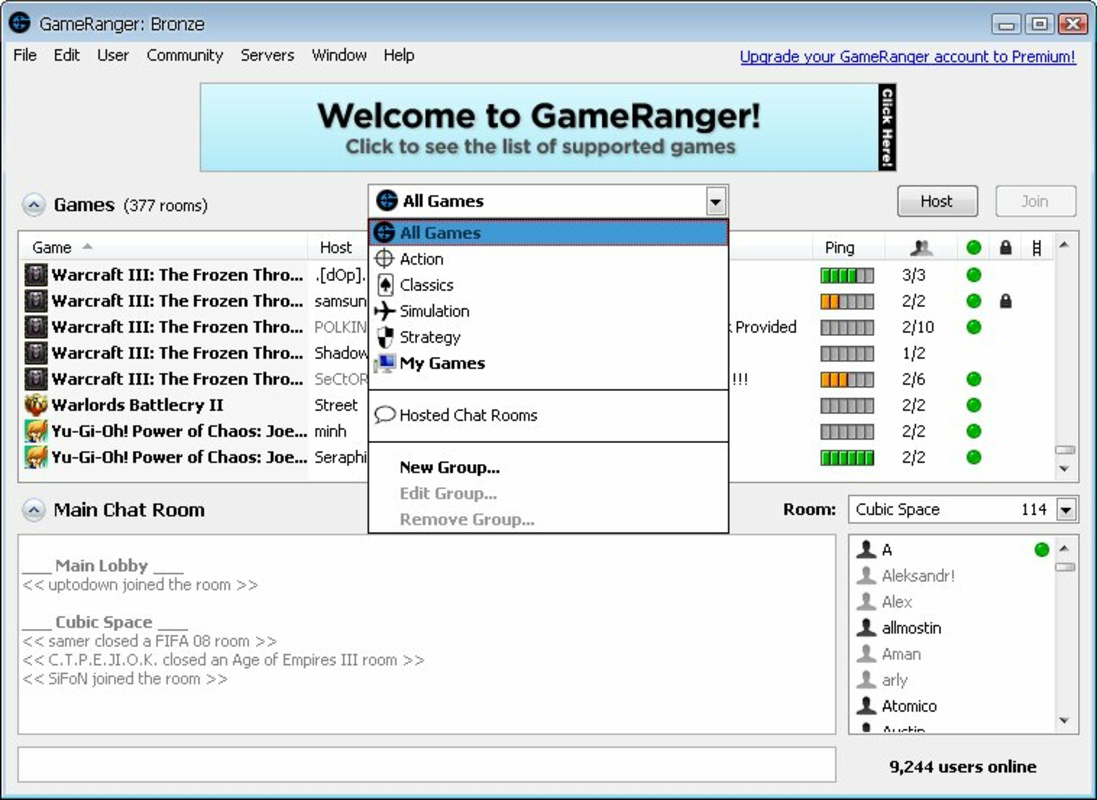This screenshot has height=800, width=1097.
Task: Click Upgrade your GameRanger account to Premium link
Action: click(x=907, y=57)
